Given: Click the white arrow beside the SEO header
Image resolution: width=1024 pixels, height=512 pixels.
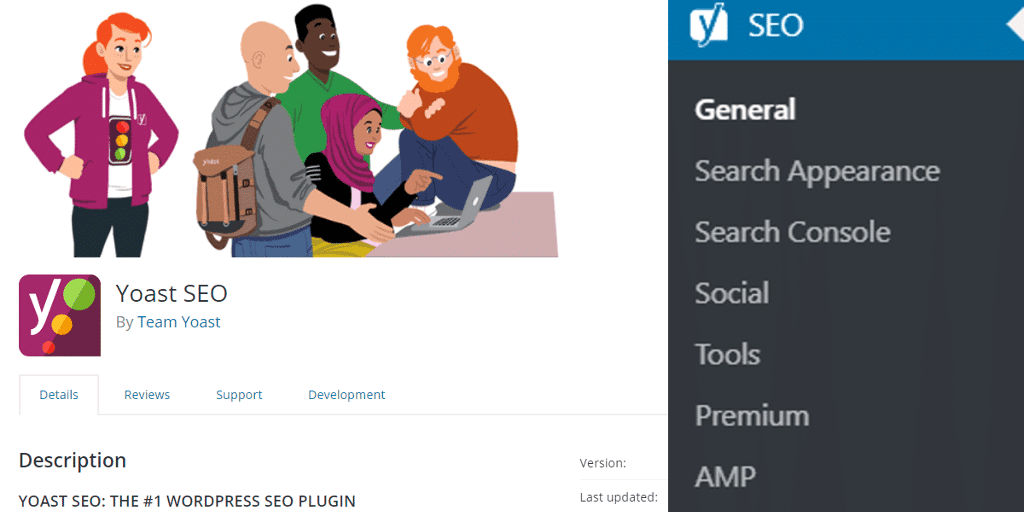Looking at the screenshot, I should (1015, 24).
